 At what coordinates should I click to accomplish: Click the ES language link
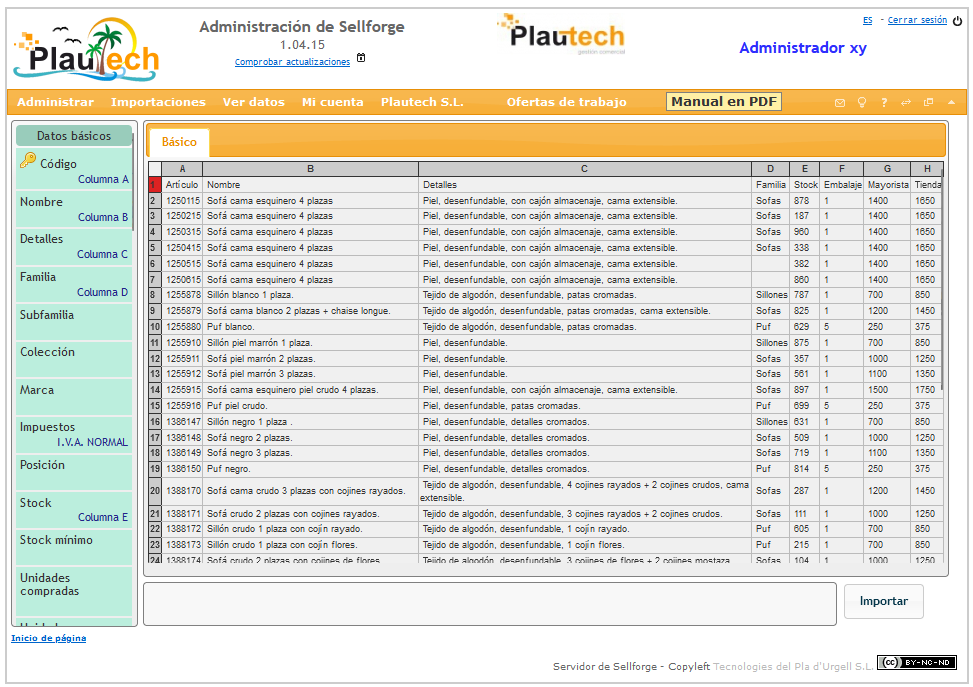[x=867, y=20]
